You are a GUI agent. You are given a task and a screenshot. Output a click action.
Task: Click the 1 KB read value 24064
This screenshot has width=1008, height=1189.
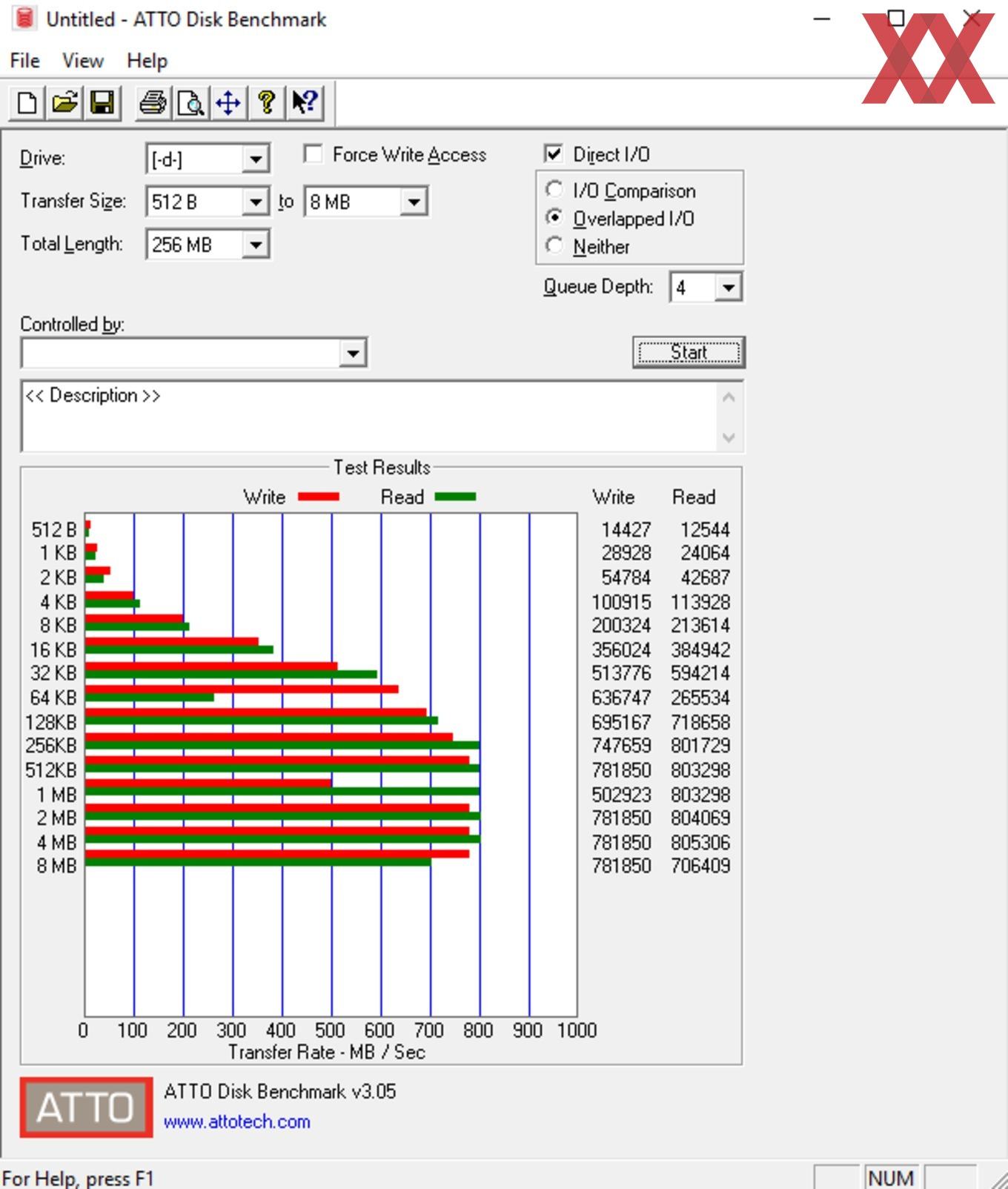point(705,553)
